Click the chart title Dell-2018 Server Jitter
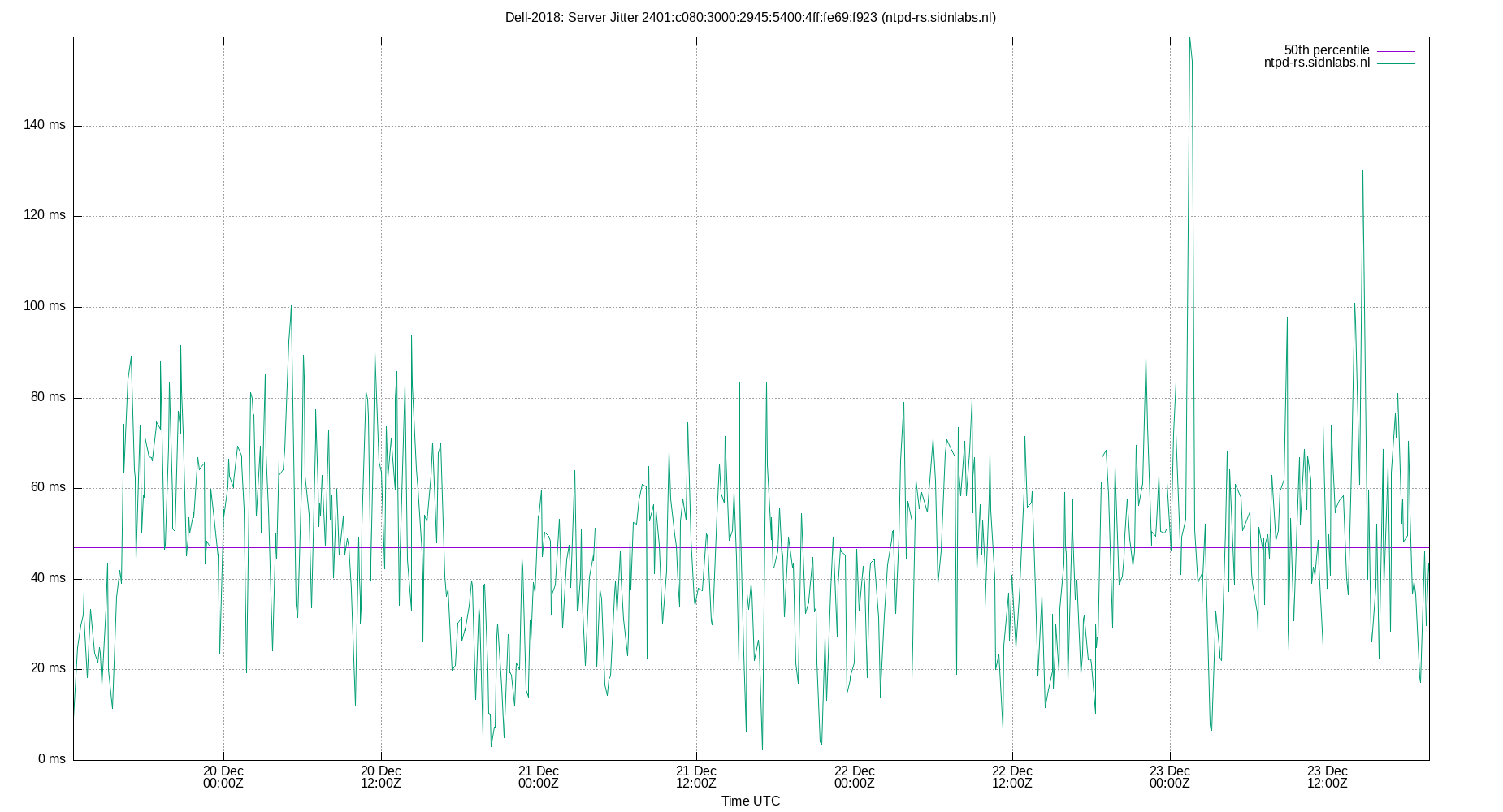The height and width of the screenshot is (812, 1503). [x=751, y=15]
